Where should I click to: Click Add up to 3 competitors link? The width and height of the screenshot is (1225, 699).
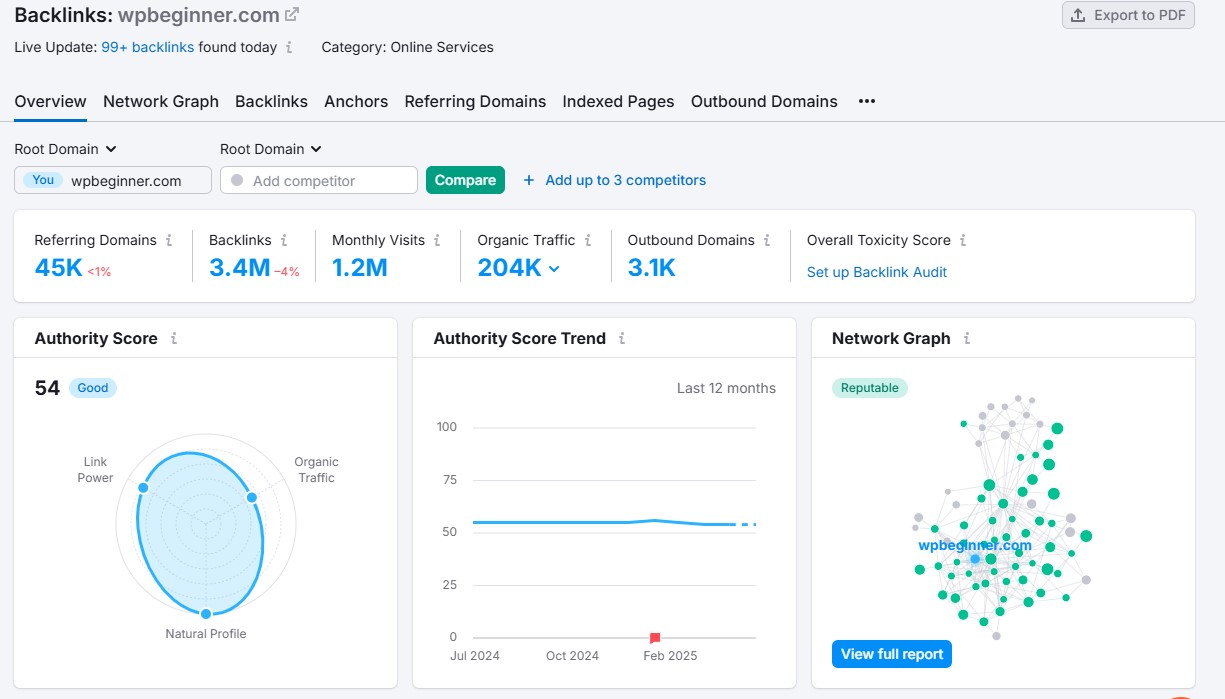point(625,180)
